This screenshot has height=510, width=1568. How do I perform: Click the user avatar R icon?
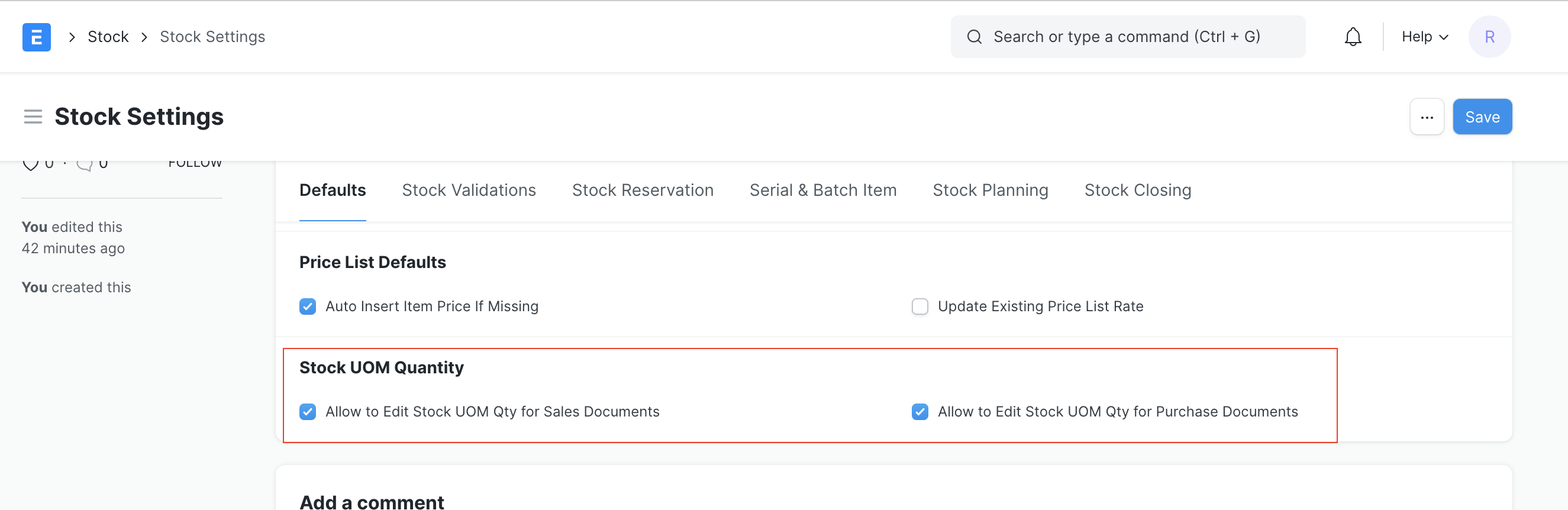(1489, 37)
